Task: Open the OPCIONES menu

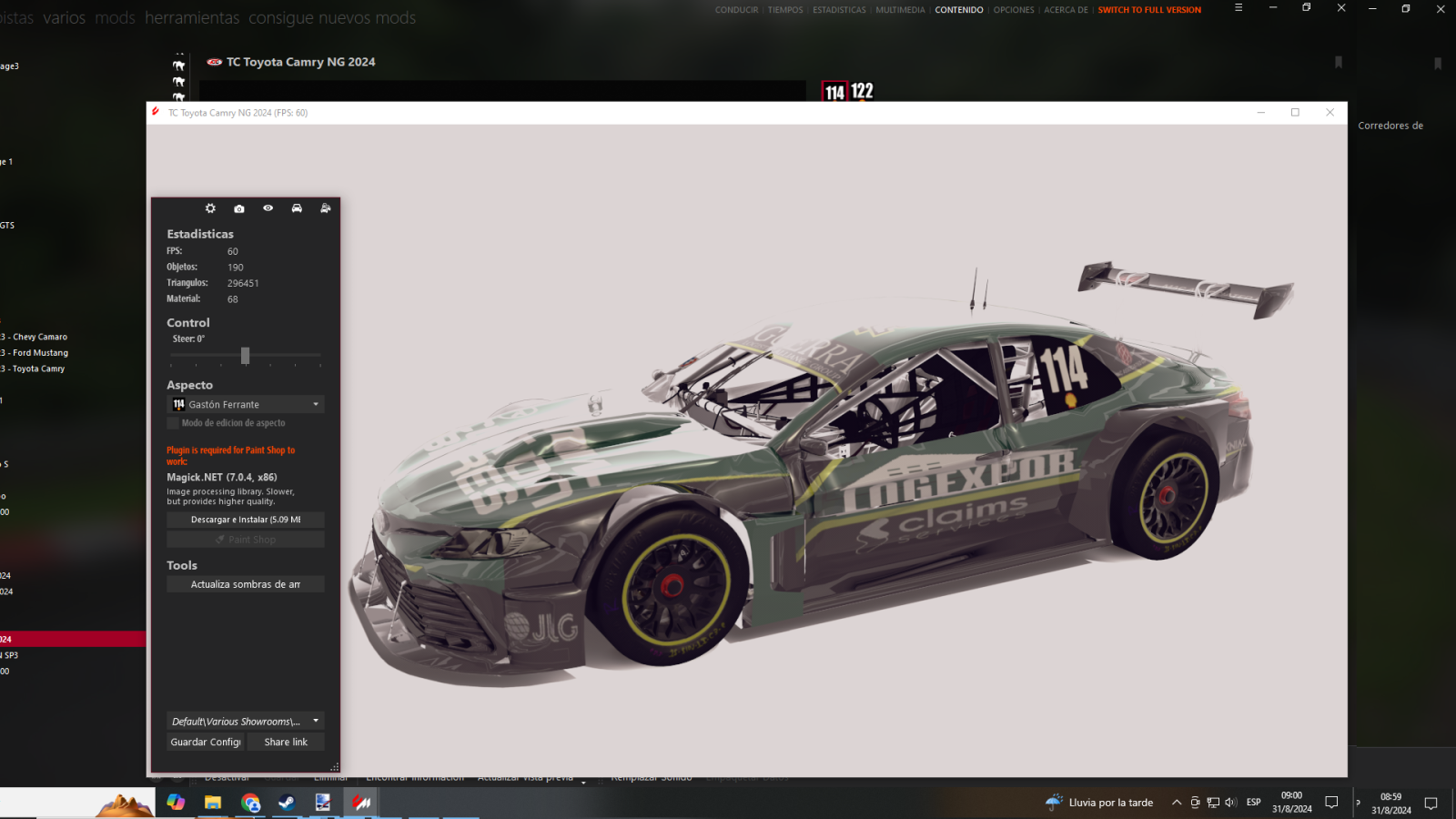Action: click(1014, 10)
